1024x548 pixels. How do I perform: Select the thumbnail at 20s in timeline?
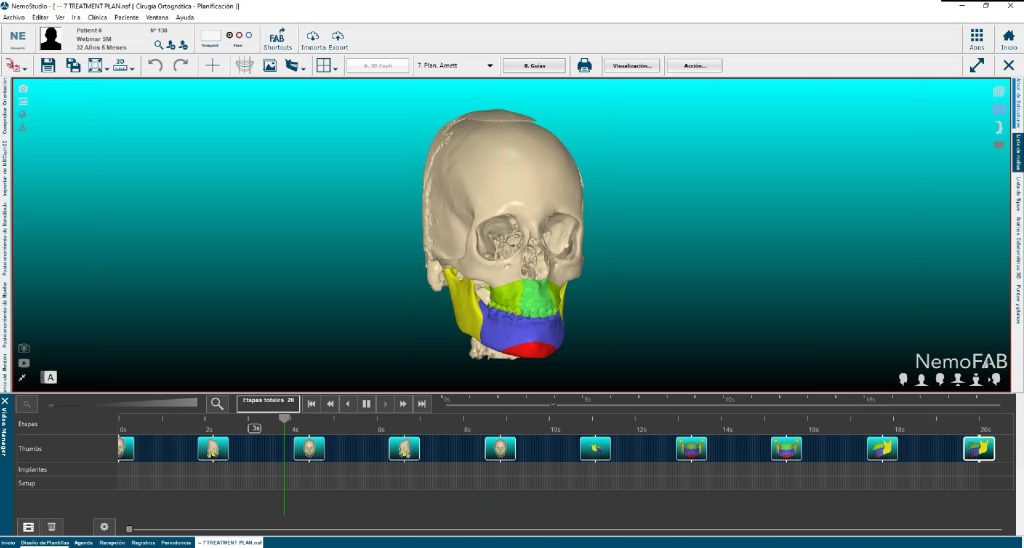979,449
